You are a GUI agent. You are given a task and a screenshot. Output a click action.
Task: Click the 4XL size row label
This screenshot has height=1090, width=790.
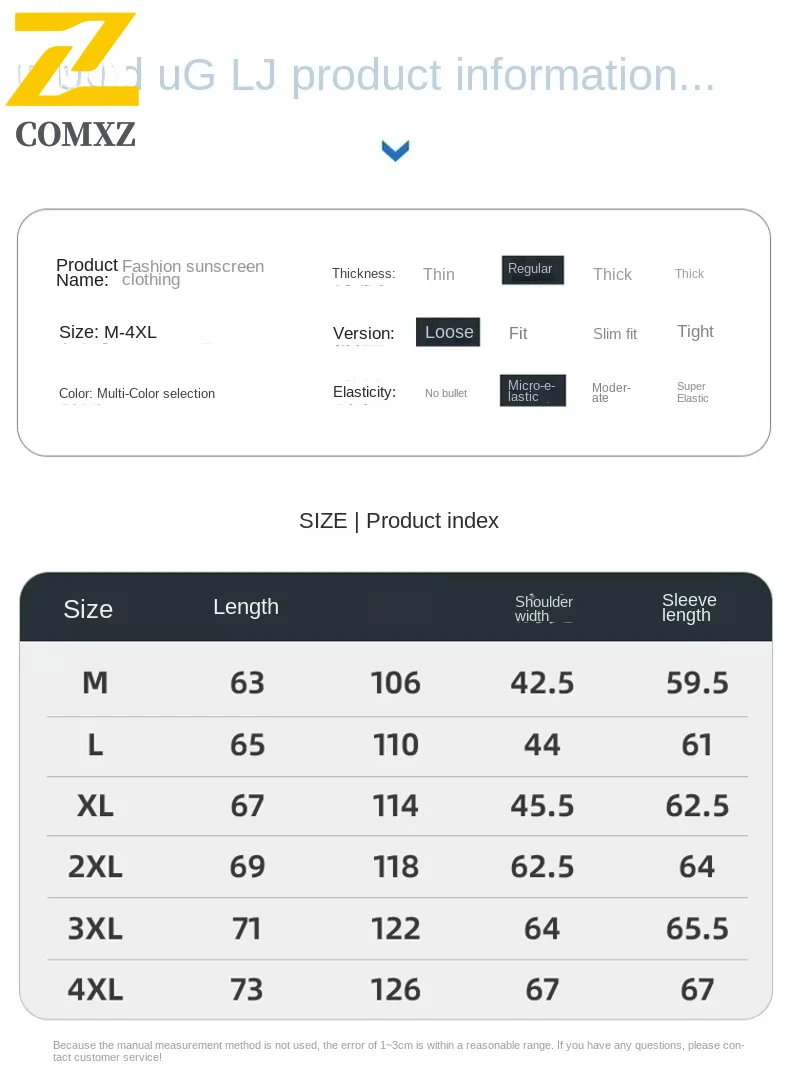95,990
